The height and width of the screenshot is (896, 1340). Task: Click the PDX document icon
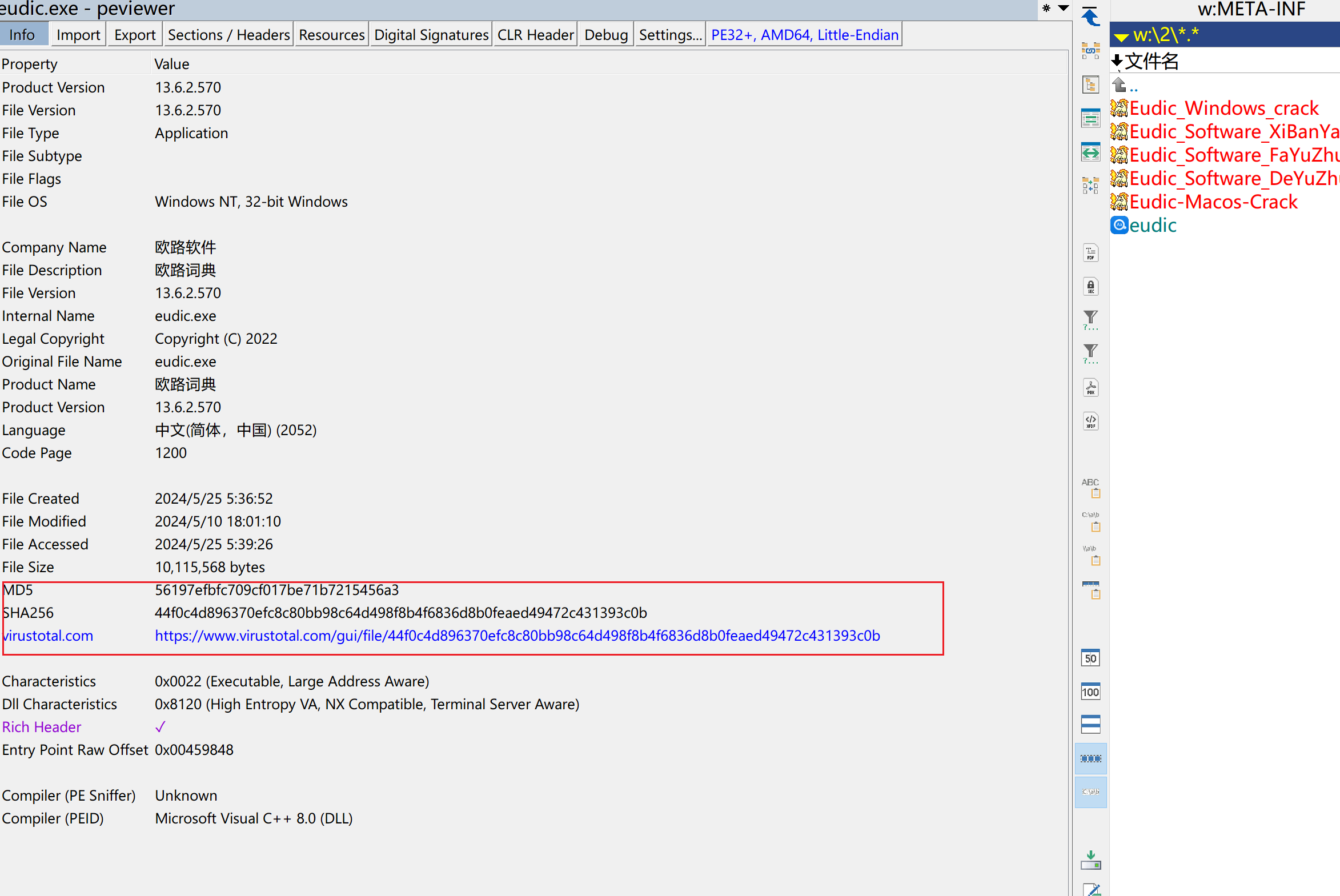coord(1090,387)
